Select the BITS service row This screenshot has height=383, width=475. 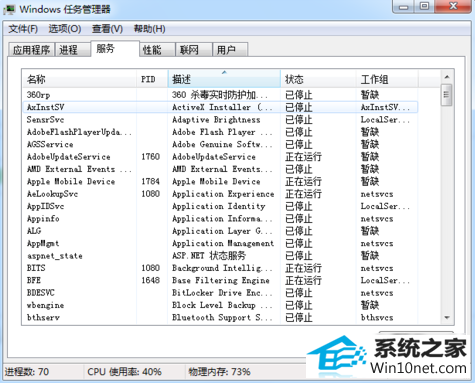click(220, 268)
